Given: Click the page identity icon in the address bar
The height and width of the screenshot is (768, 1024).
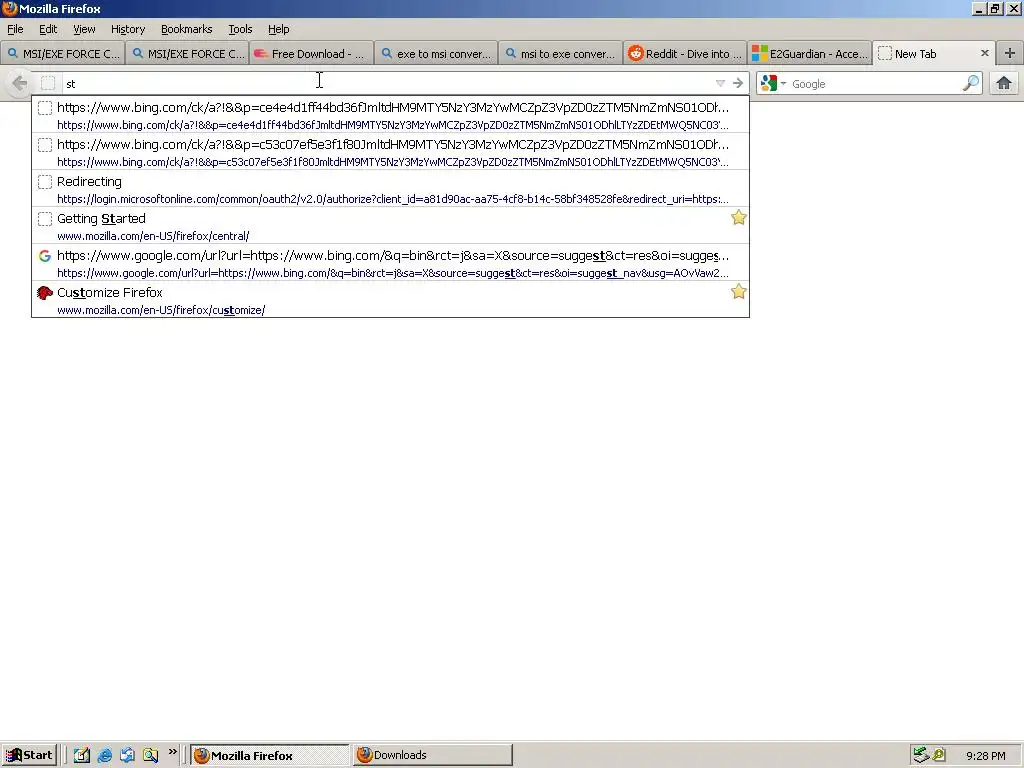Looking at the screenshot, I should [48, 83].
